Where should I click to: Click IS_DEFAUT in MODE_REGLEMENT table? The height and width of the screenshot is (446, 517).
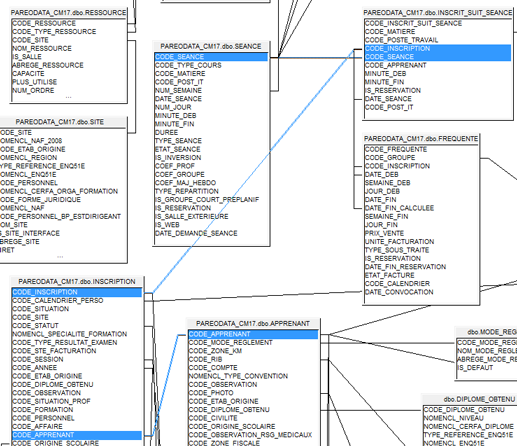pyautogui.click(x=475, y=368)
